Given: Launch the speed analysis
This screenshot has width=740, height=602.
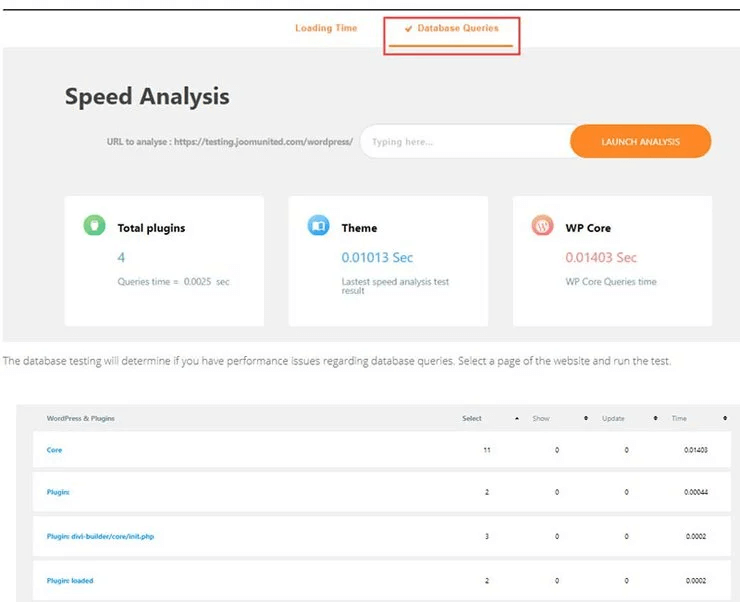Looking at the screenshot, I should pos(640,142).
